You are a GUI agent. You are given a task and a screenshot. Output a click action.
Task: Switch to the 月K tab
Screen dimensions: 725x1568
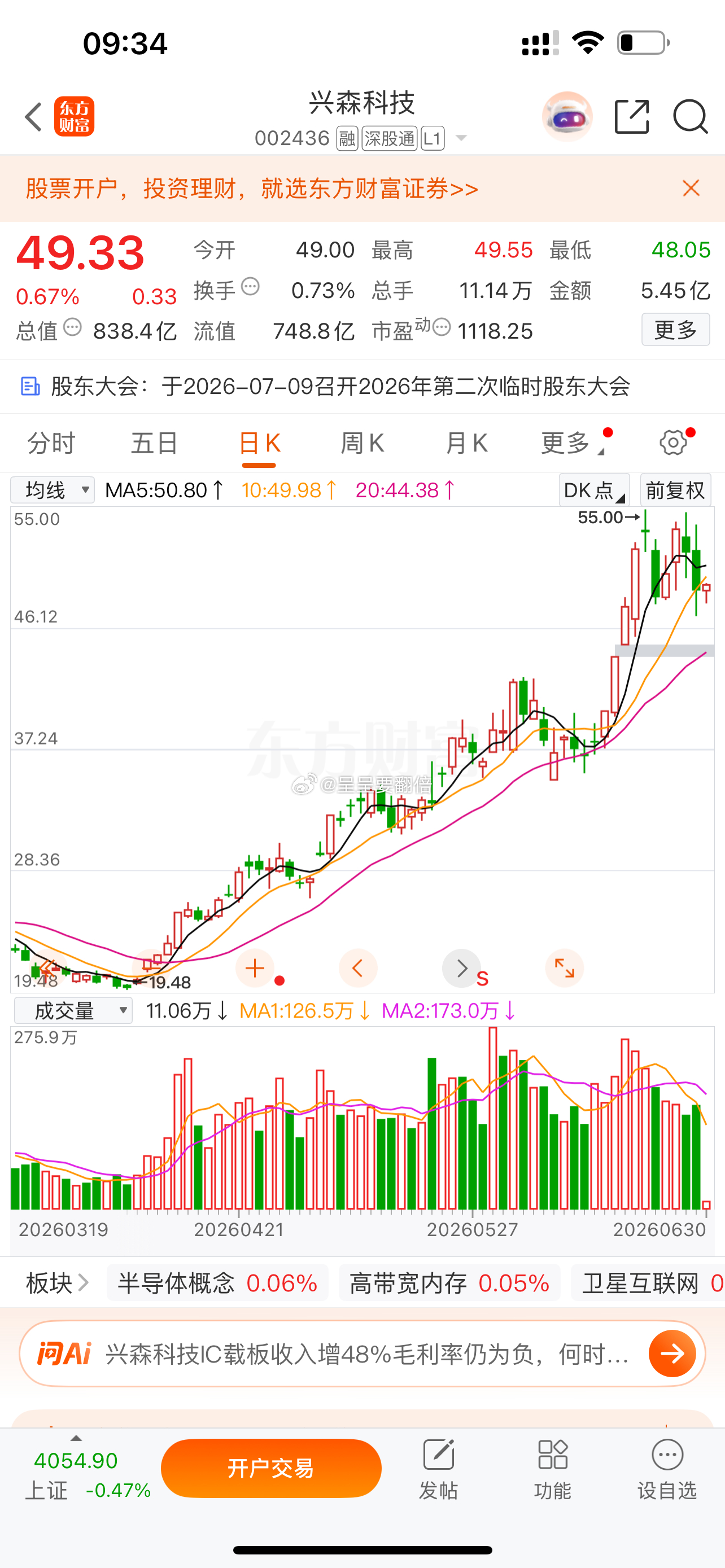(x=466, y=443)
